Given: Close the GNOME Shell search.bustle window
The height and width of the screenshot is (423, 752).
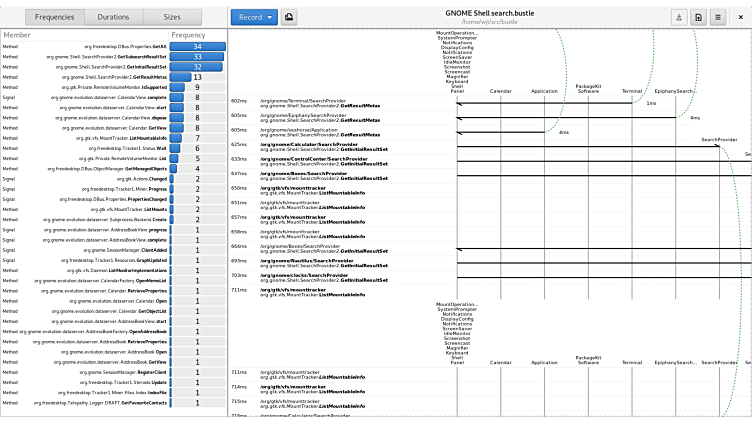Looking at the screenshot, I should point(741,17).
